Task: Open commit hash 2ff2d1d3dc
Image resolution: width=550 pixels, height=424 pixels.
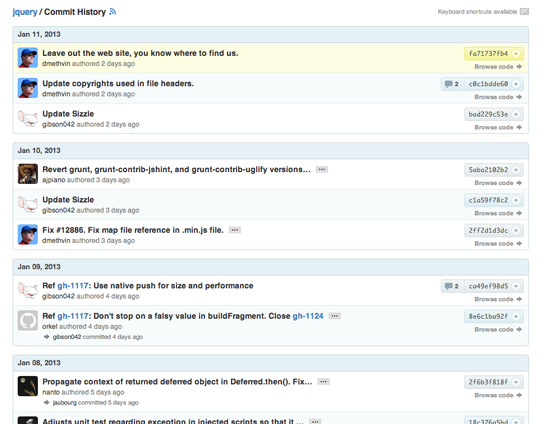Action: pyautogui.click(x=488, y=230)
